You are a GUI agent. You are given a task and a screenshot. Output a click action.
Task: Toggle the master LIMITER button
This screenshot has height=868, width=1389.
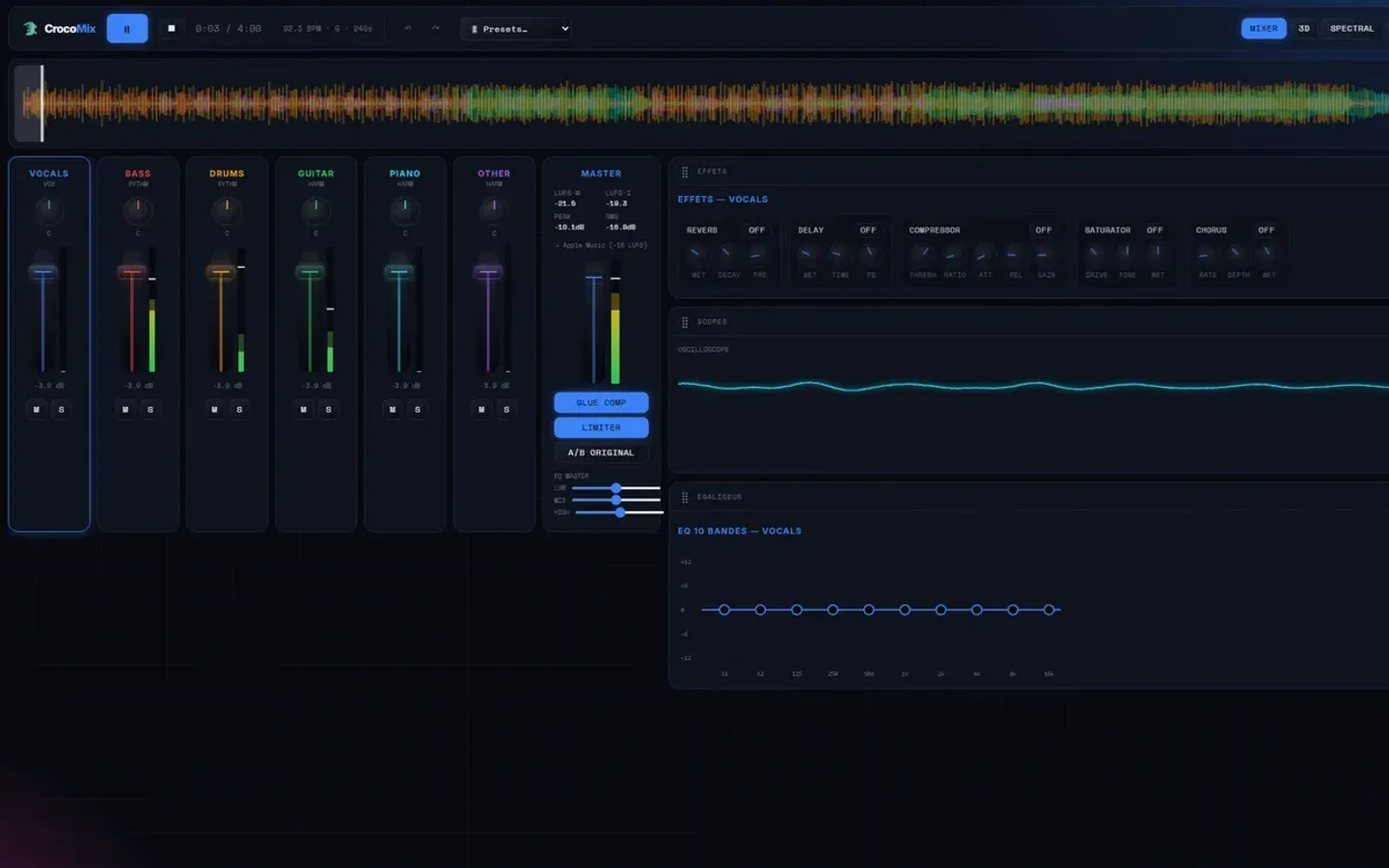601,427
